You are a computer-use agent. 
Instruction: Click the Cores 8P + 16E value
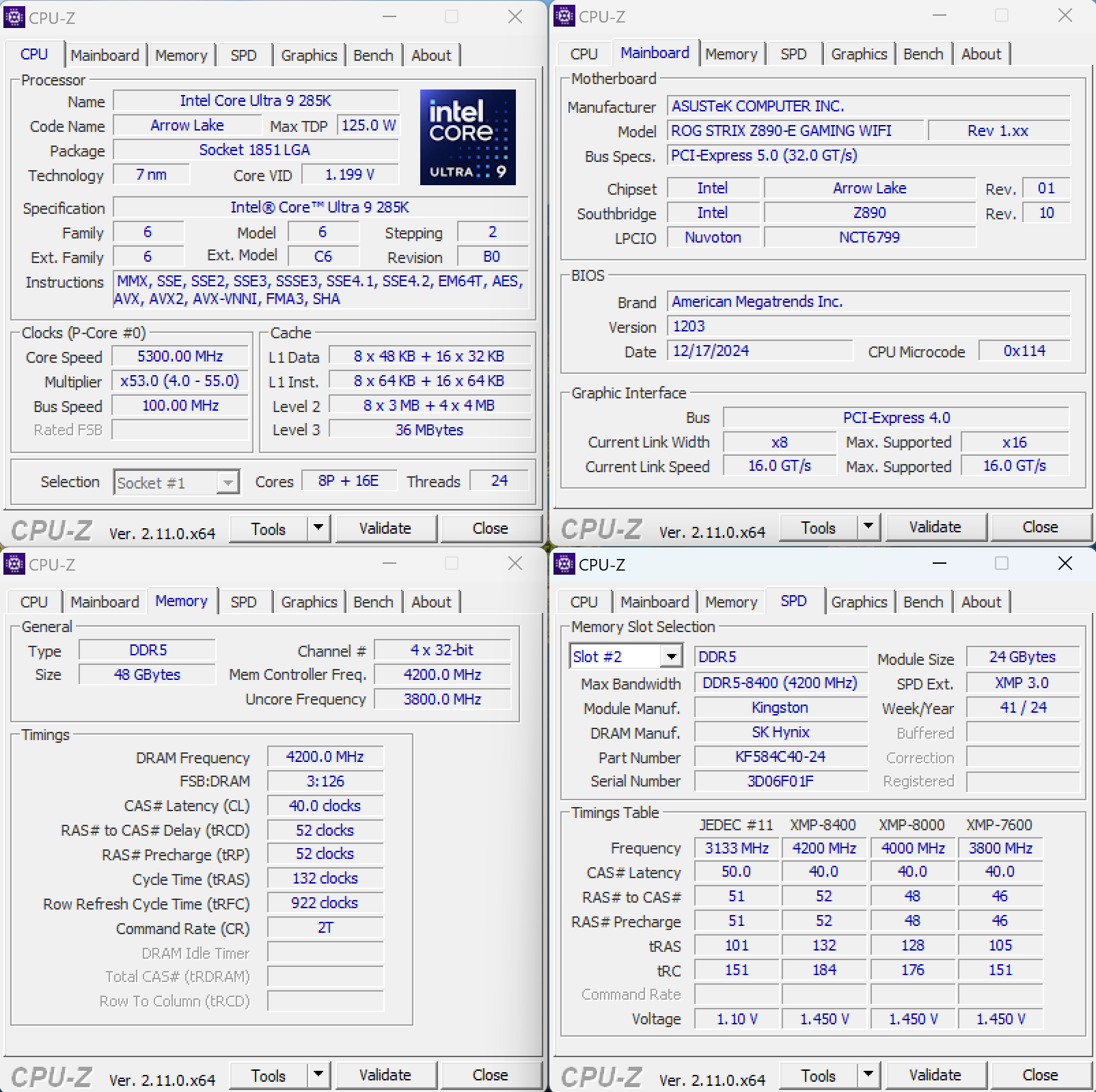point(348,480)
